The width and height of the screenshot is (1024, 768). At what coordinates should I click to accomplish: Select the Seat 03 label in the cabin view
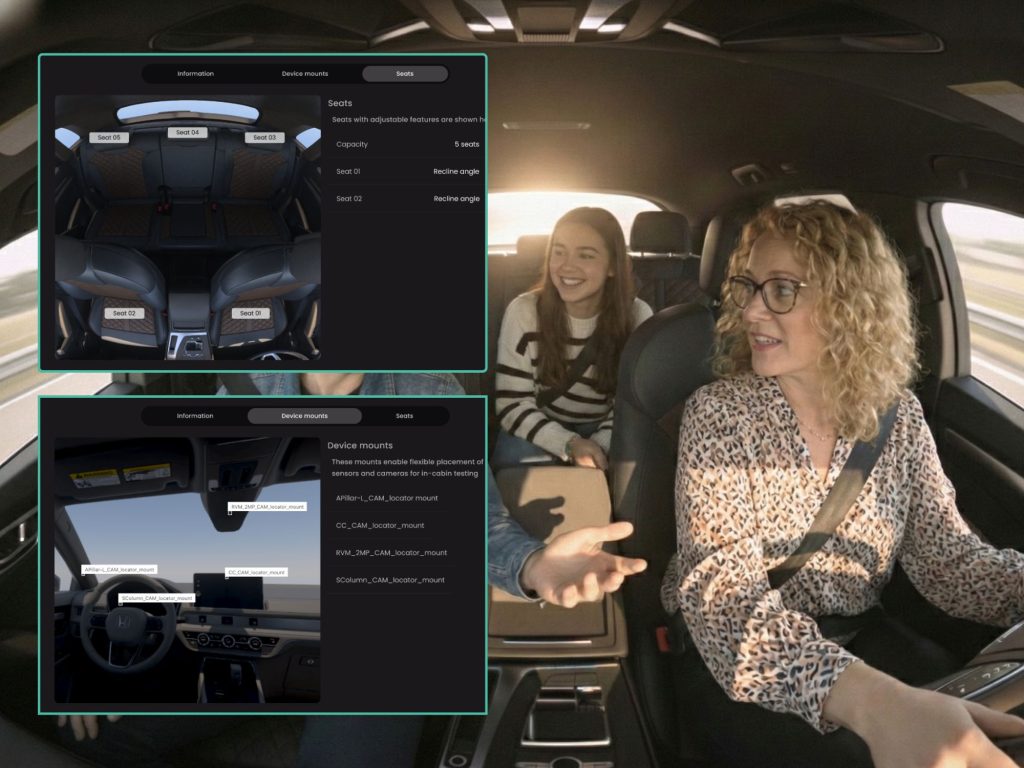point(264,138)
